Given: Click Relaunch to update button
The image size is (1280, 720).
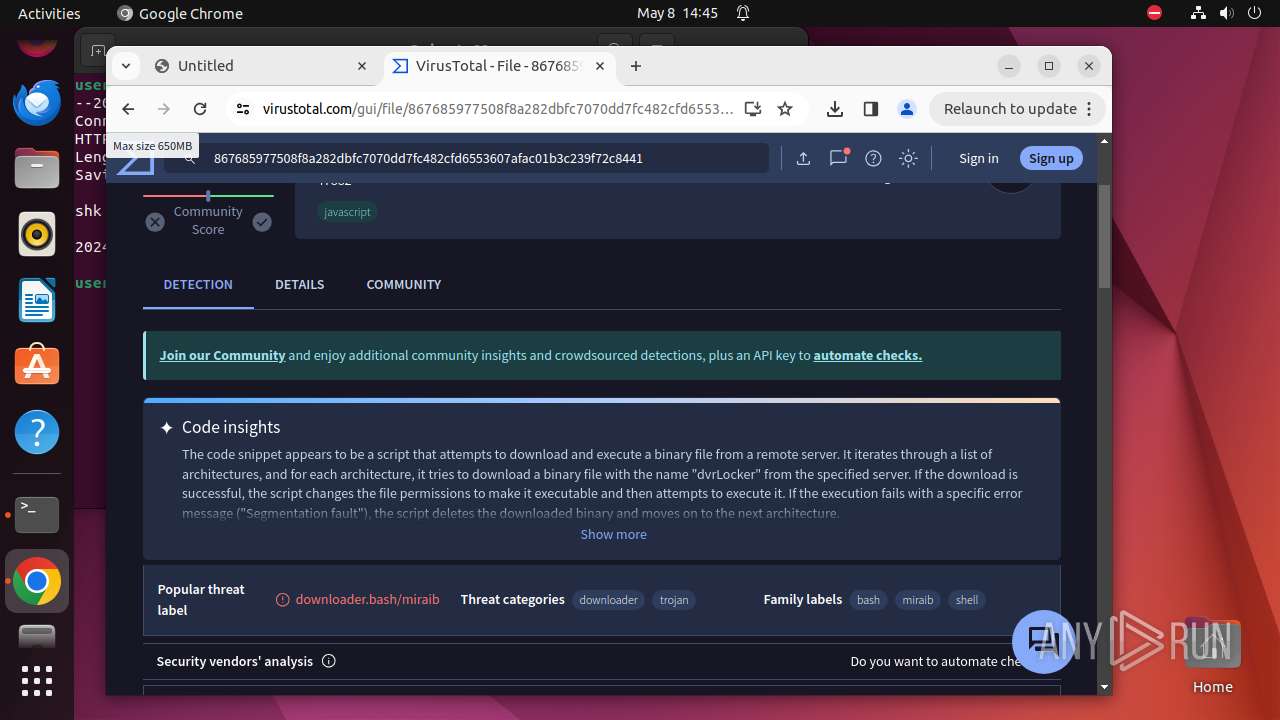Looking at the screenshot, I should [x=1018, y=109].
